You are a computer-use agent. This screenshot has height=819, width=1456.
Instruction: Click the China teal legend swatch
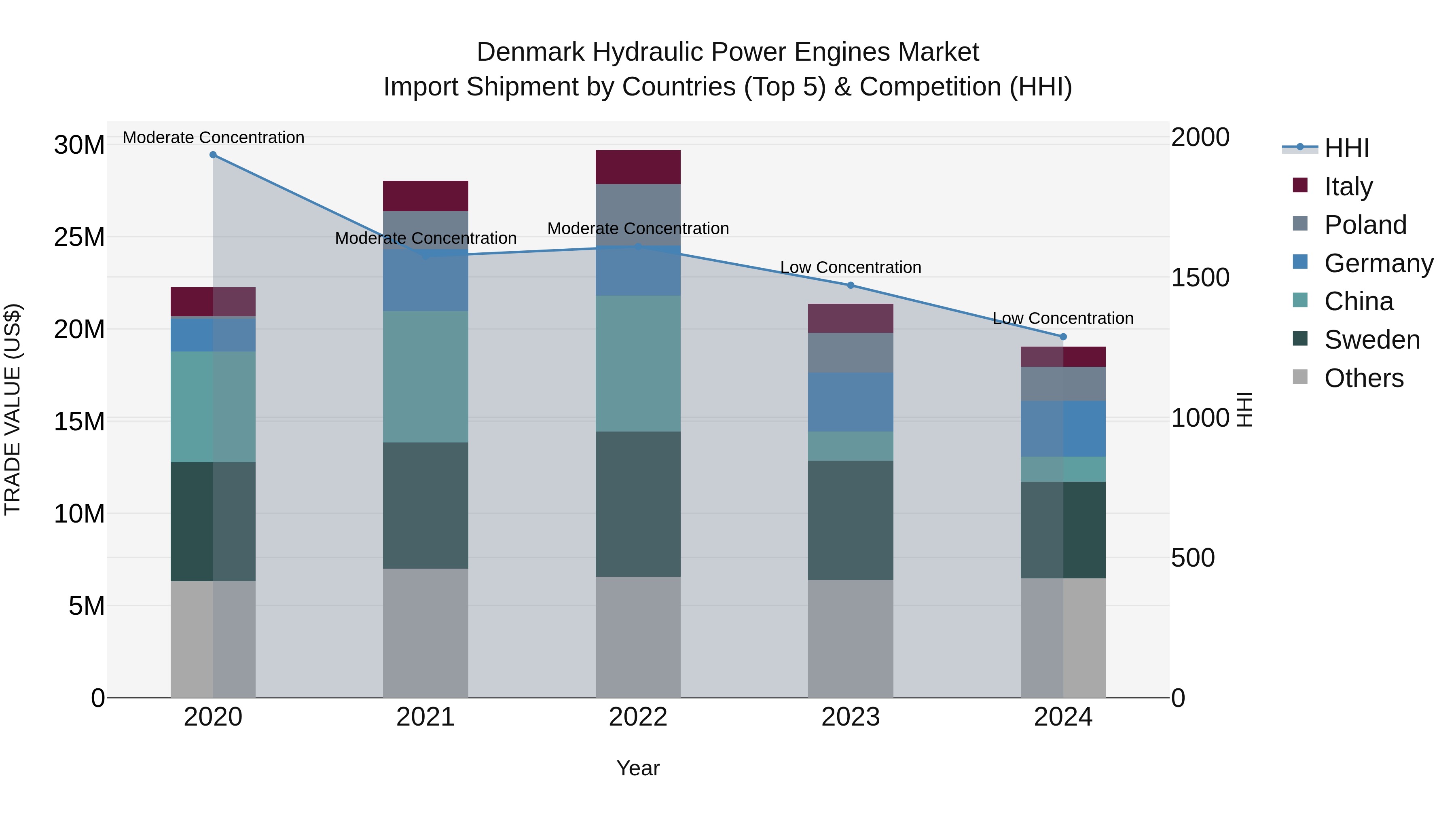click(x=1300, y=300)
